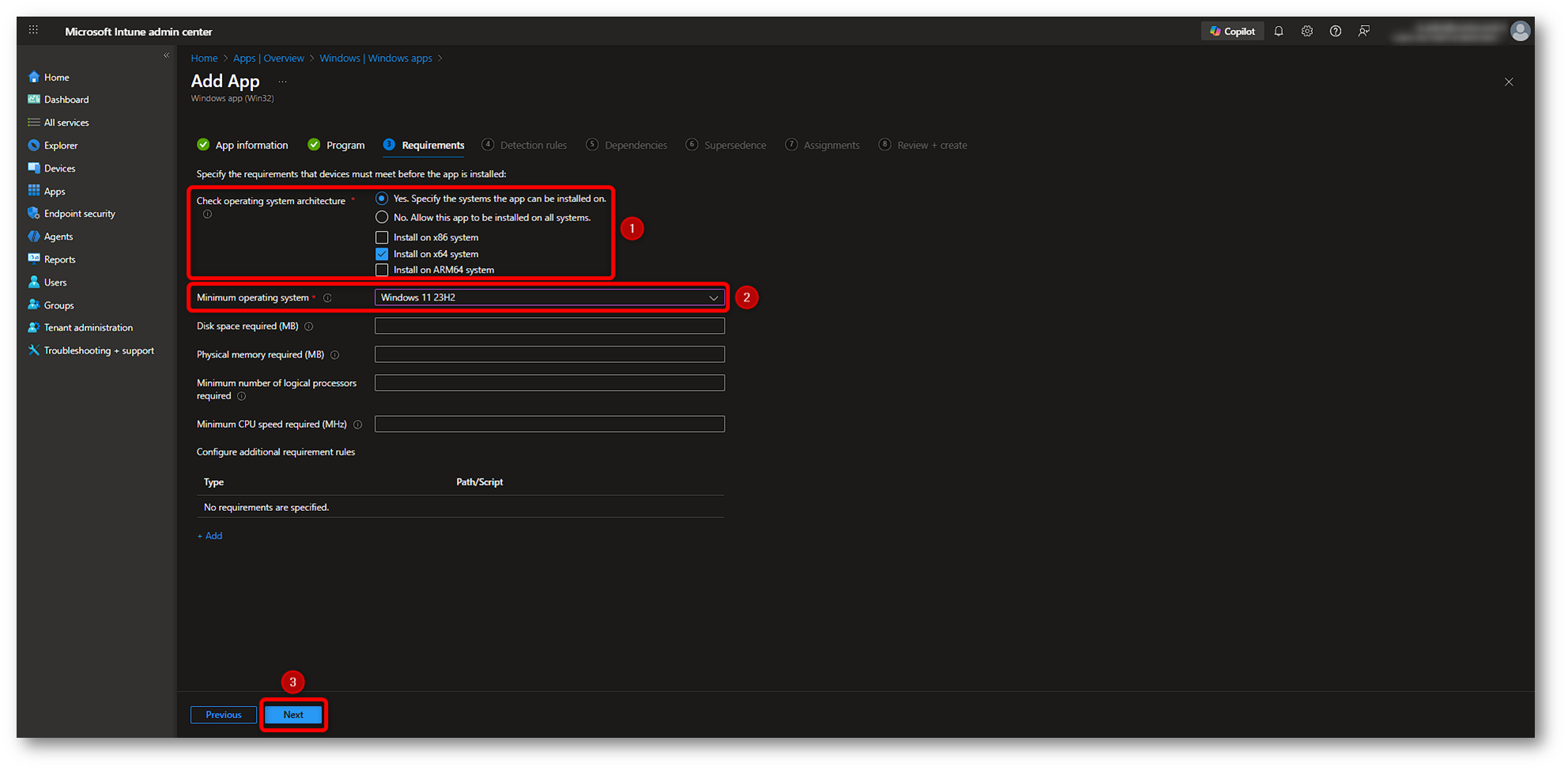Click the Troubleshooting + support wrench icon

(34, 350)
